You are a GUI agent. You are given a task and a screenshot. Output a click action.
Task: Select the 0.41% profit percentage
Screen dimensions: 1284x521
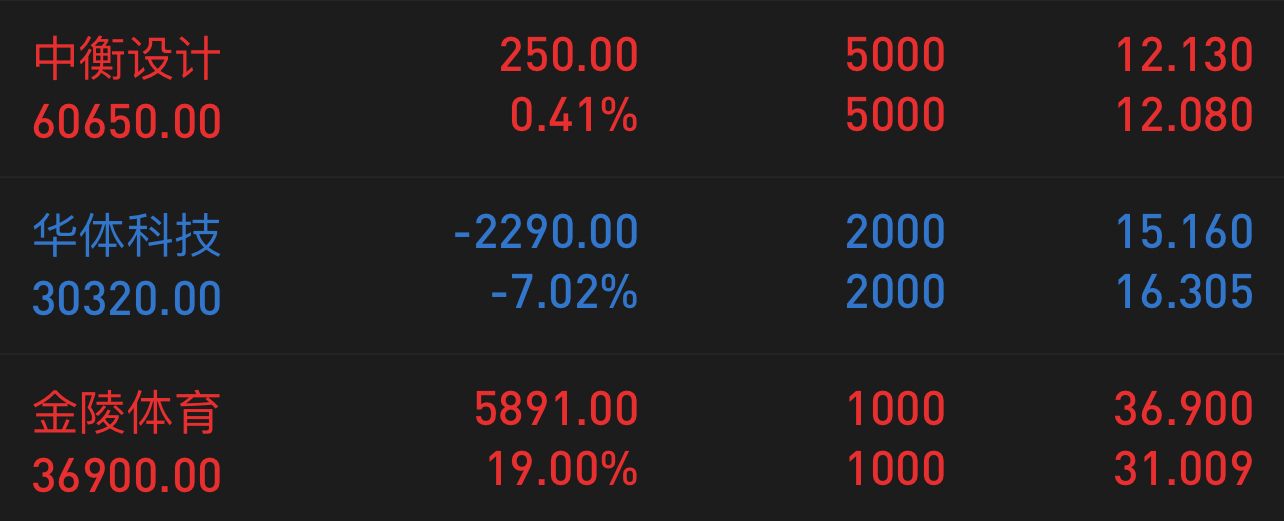[x=574, y=116]
